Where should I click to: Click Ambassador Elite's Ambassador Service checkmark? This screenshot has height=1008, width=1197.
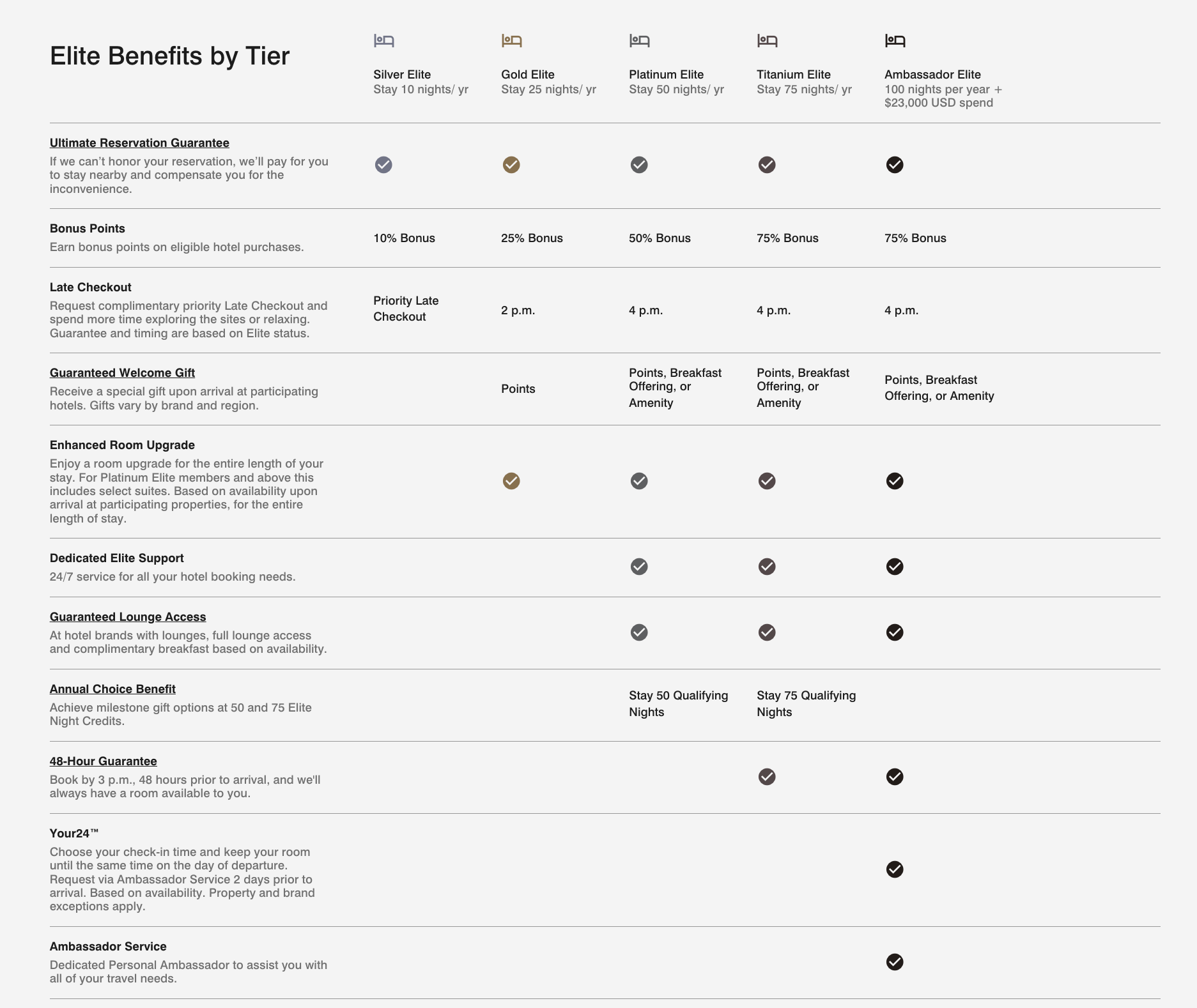(x=895, y=962)
